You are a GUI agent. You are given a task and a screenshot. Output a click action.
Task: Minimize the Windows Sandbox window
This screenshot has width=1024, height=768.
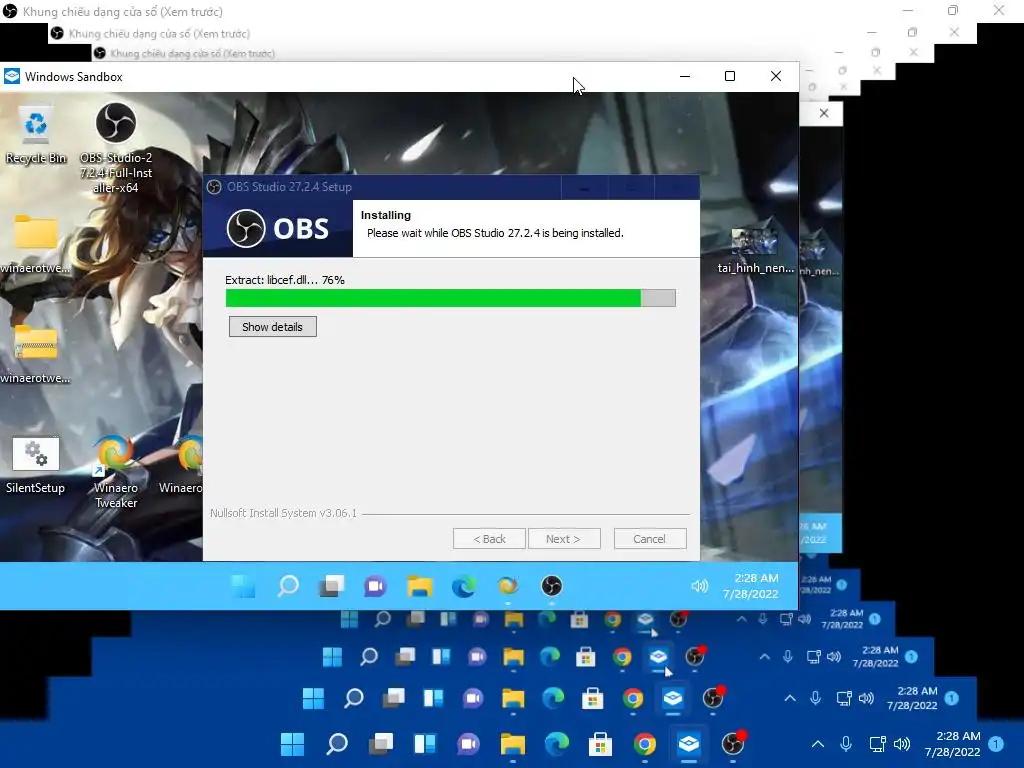point(685,76)
